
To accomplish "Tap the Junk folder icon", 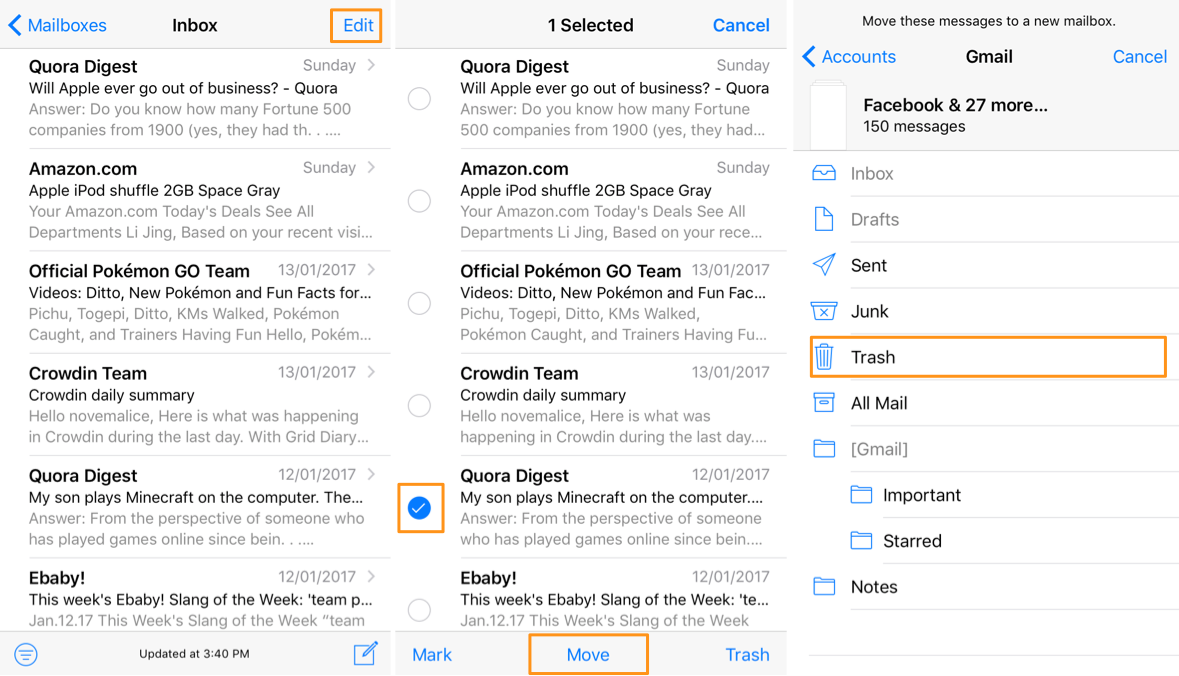I will pos(824,312).
